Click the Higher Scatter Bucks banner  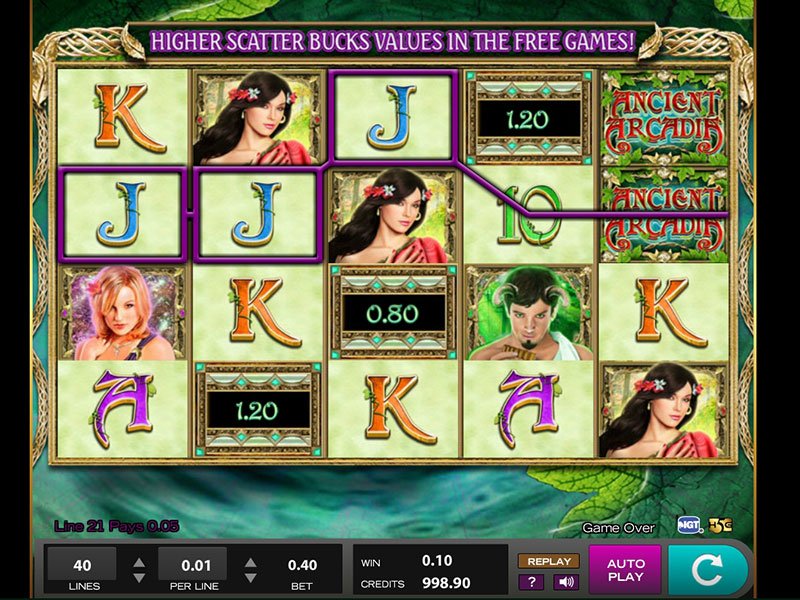pyautogui.click(x=392, y=41)
